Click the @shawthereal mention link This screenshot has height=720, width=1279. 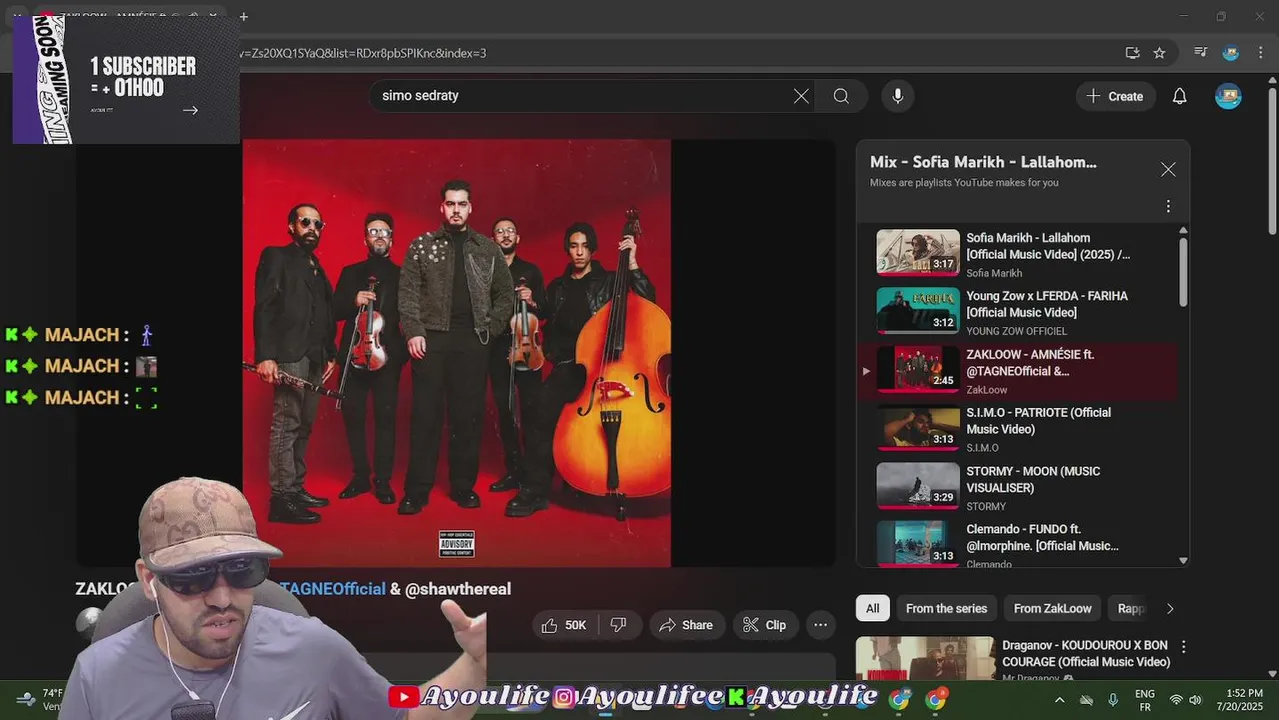pyautogui.click(x=458, y=589)
